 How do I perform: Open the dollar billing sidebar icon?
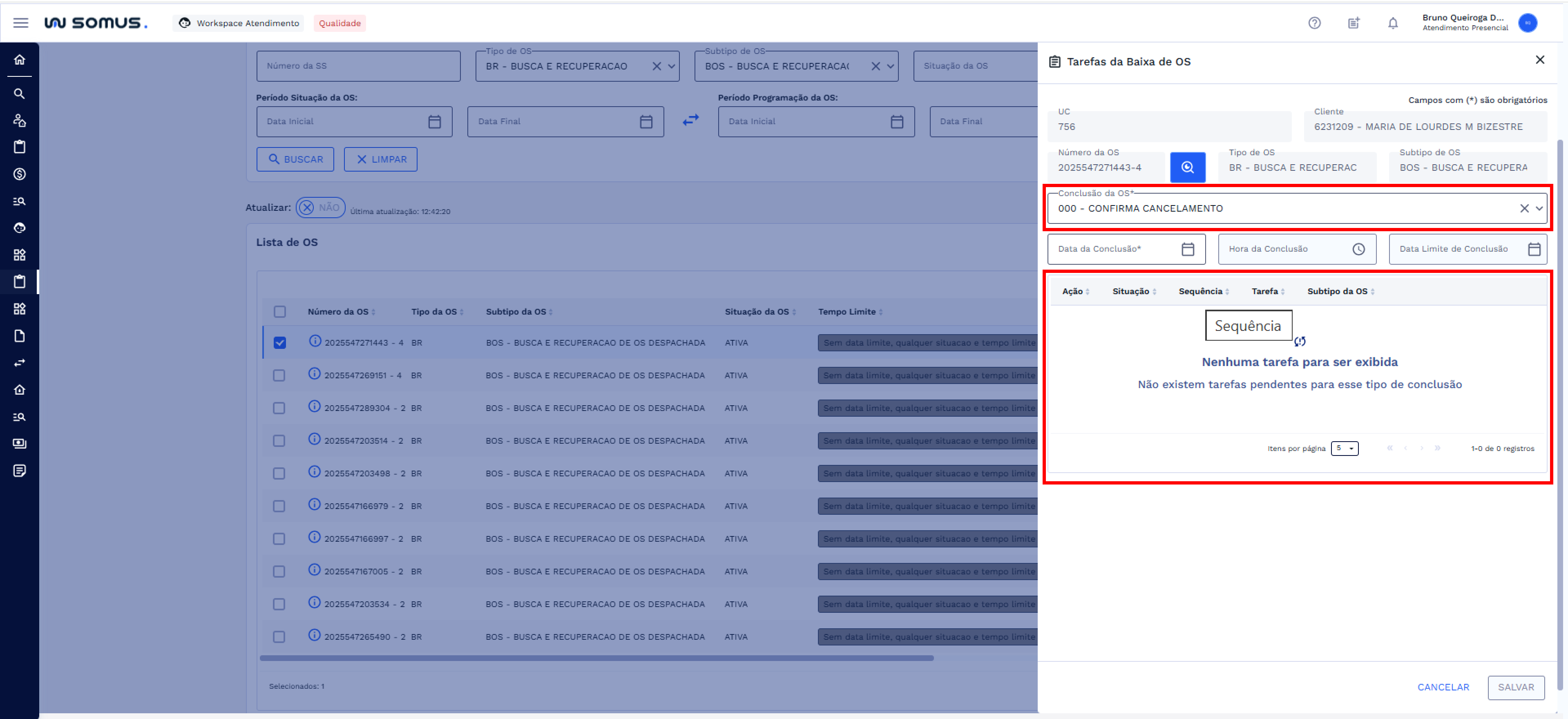(x=20, y=174)
